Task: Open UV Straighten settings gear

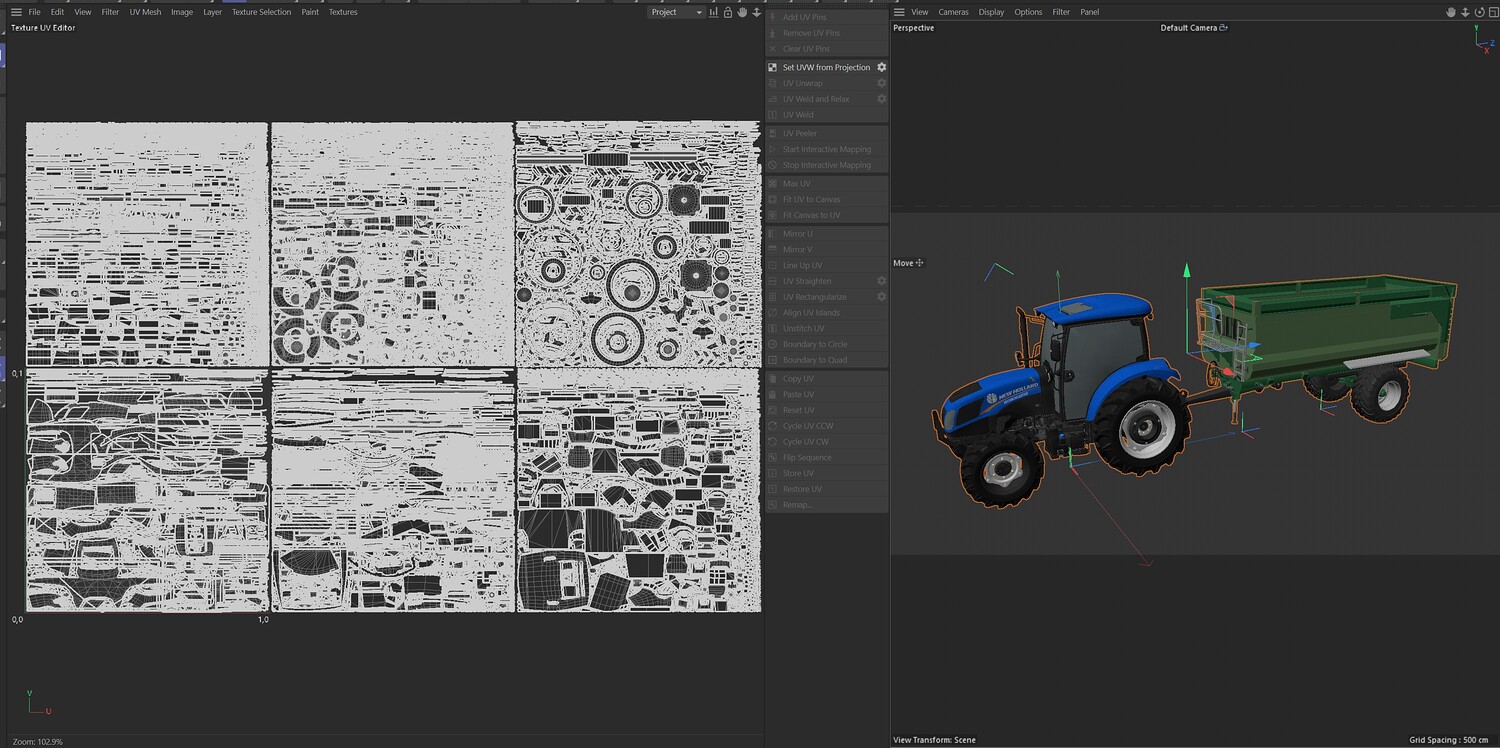Action: click(881, 281)
